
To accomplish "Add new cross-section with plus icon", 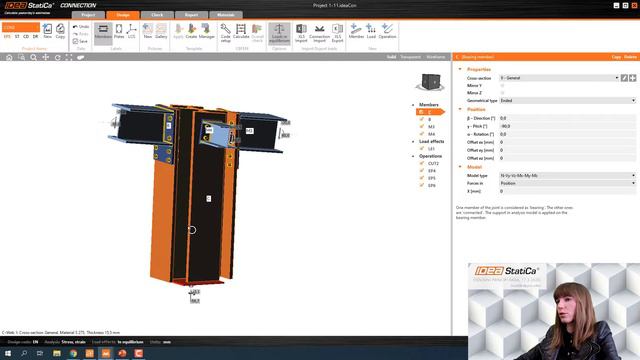I will (x=632, y=78).
